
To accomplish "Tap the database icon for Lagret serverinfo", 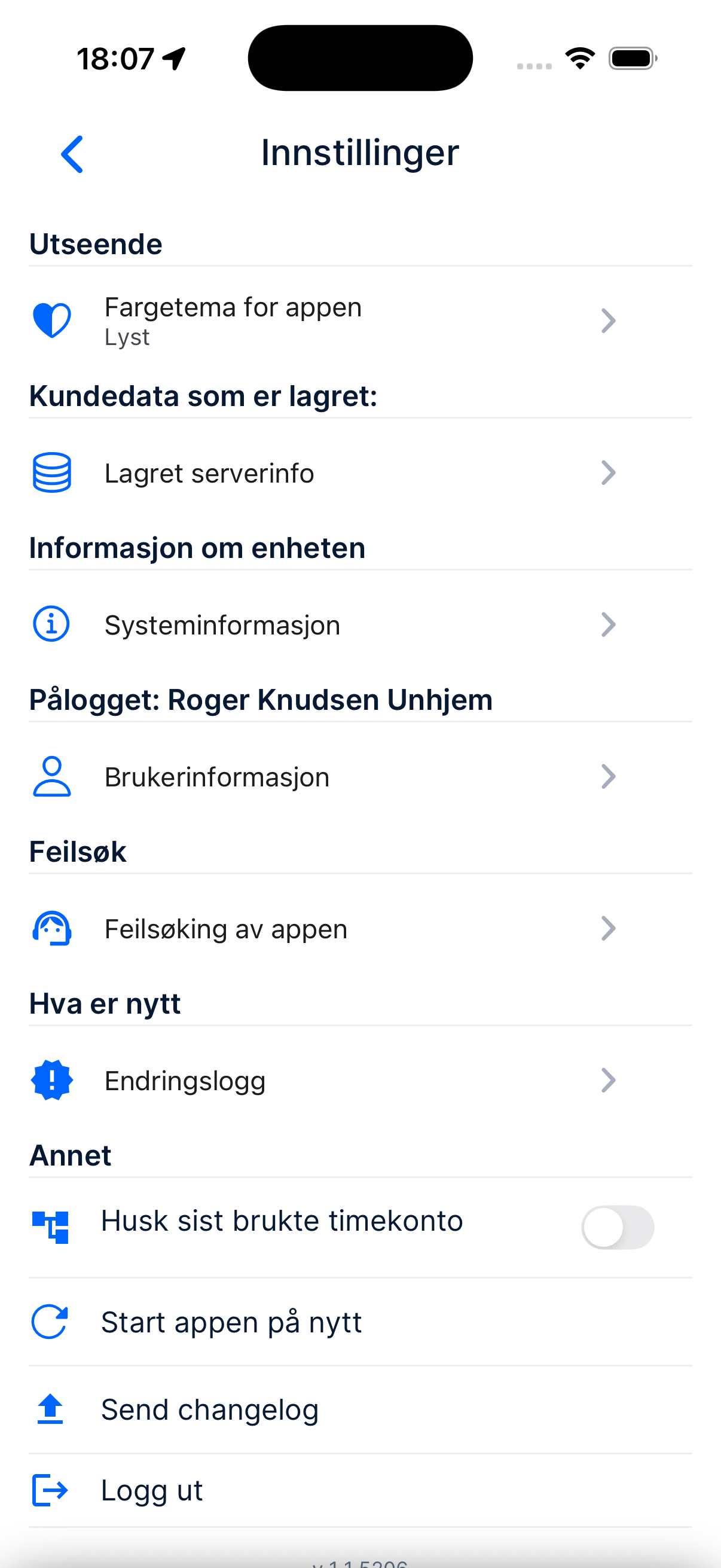I will tap(52, 472).
